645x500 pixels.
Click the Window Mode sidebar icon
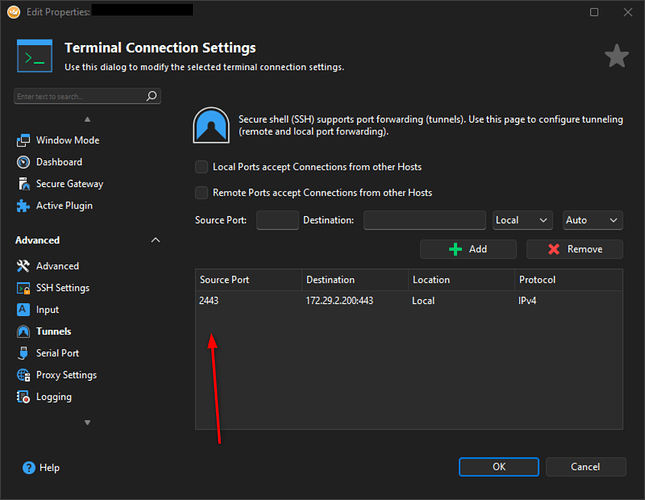[24, 140]
